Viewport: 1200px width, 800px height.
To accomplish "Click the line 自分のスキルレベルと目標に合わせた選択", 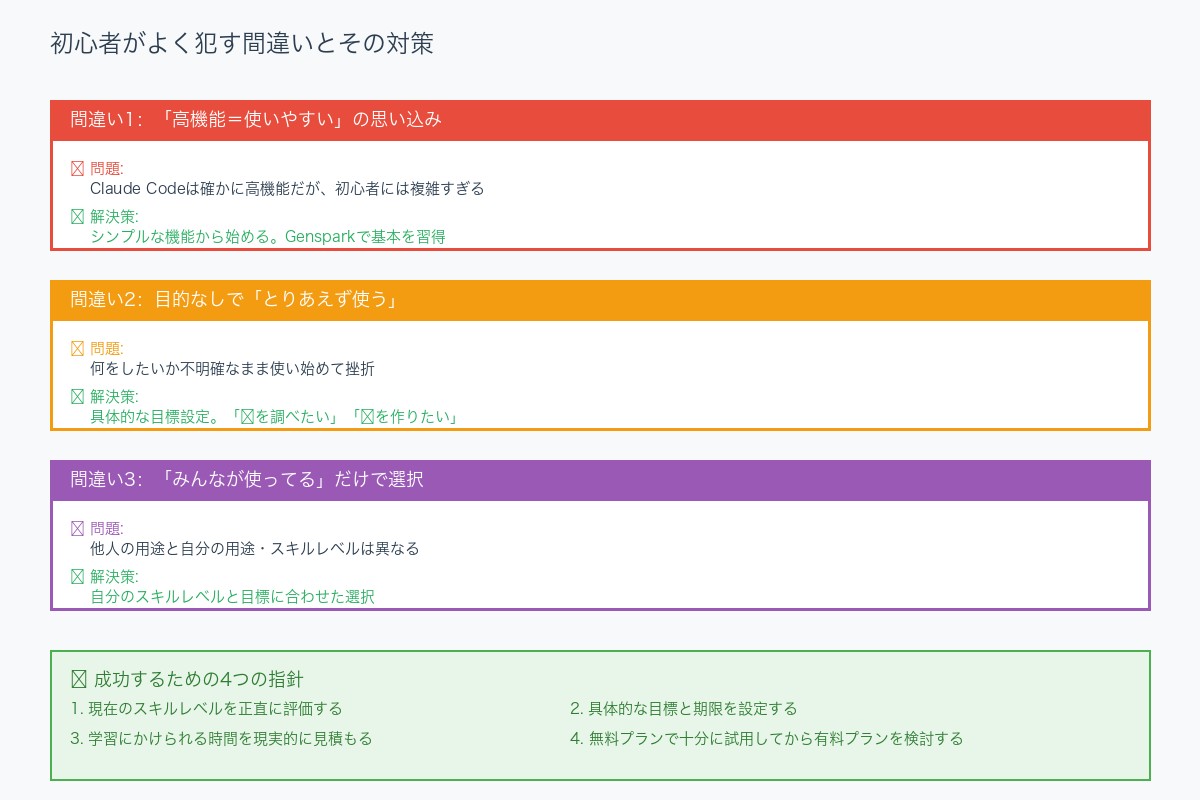I will 233,597.
